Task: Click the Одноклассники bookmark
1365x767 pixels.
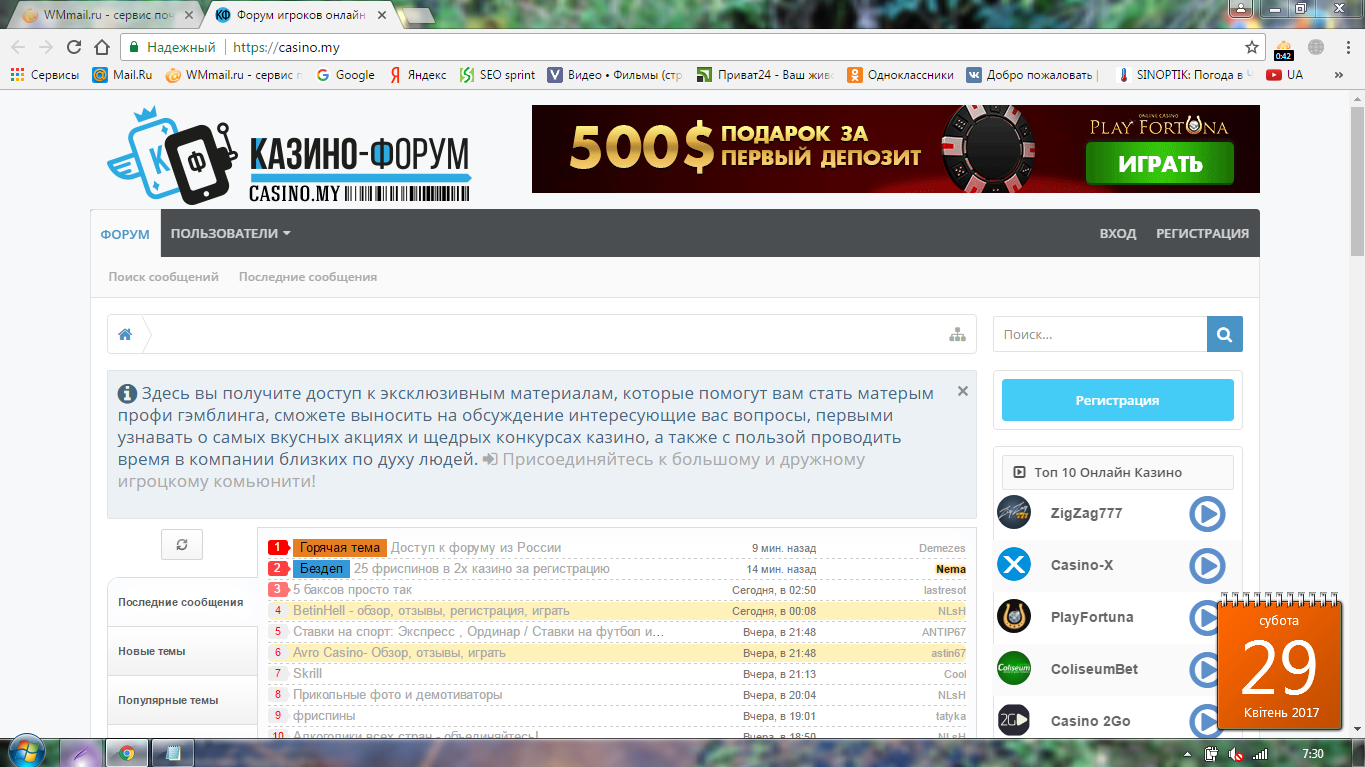Action: [x=901, y=75]
